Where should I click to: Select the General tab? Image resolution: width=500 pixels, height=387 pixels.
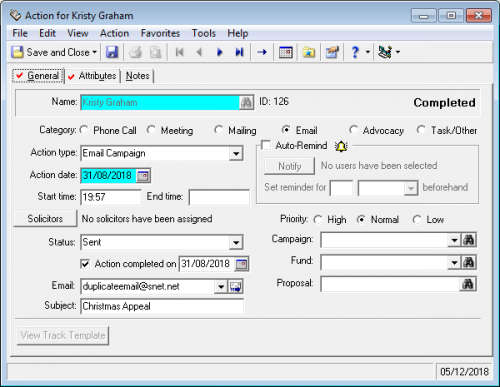[x=38, y=76]
